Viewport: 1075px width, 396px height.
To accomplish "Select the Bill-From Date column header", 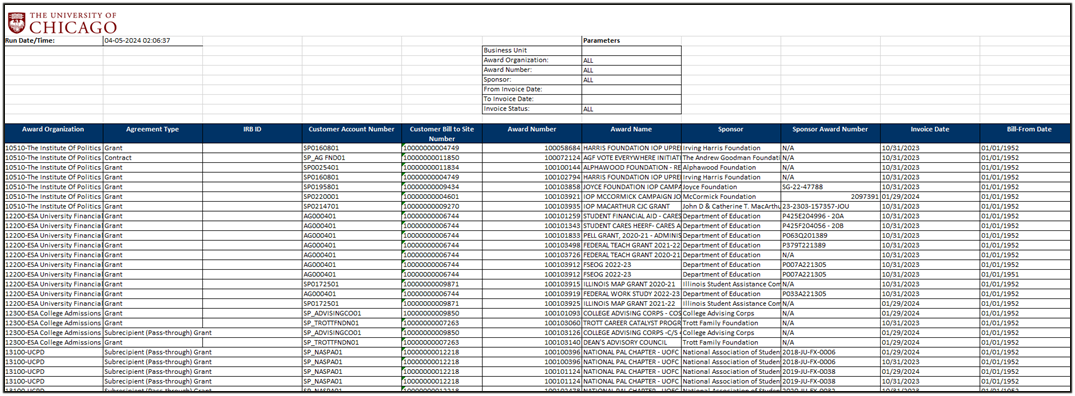I will [1026, 129].
